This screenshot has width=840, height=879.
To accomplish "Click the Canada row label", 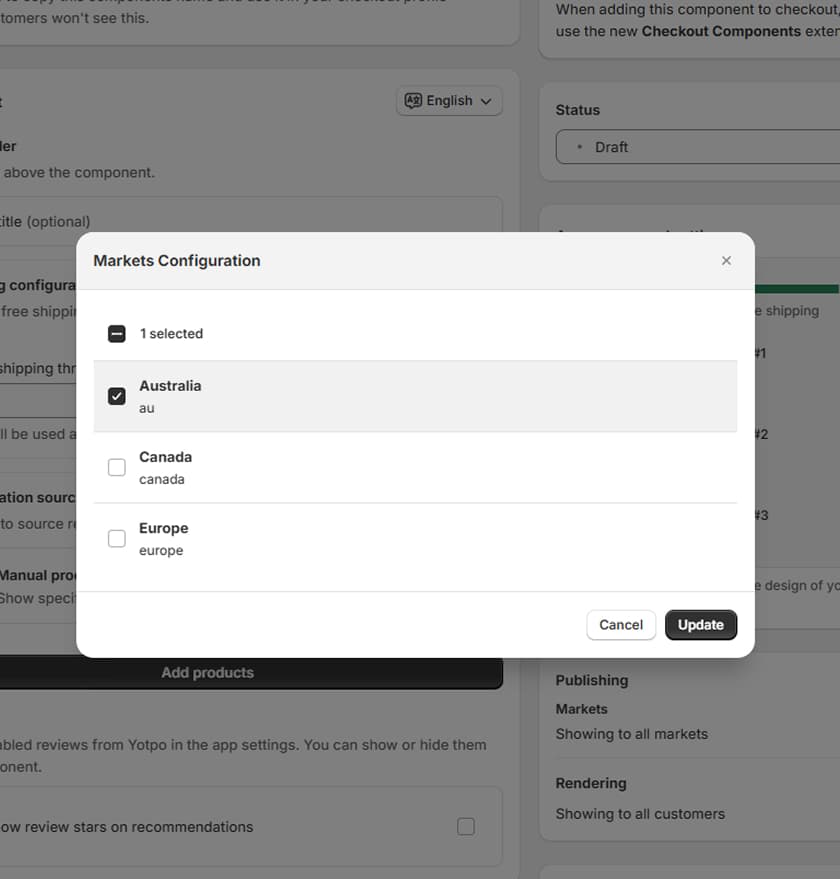I will tap(165, 457).
